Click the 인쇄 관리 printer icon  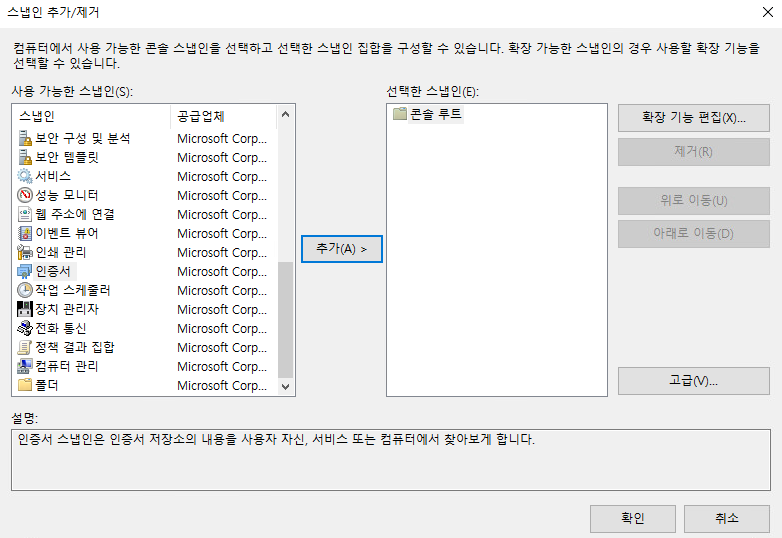(x=25, y=252)
